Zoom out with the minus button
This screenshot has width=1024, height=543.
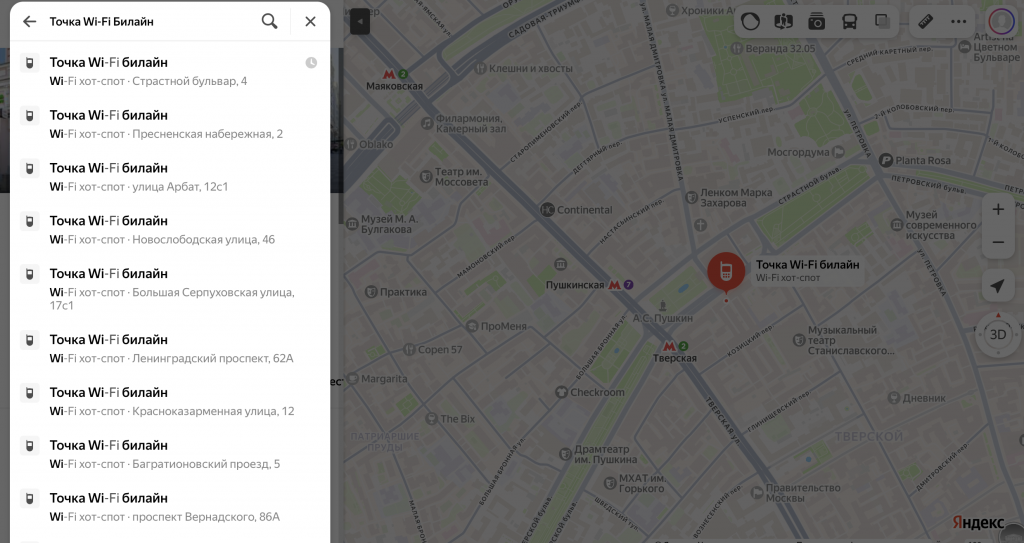tap(998, 242)
